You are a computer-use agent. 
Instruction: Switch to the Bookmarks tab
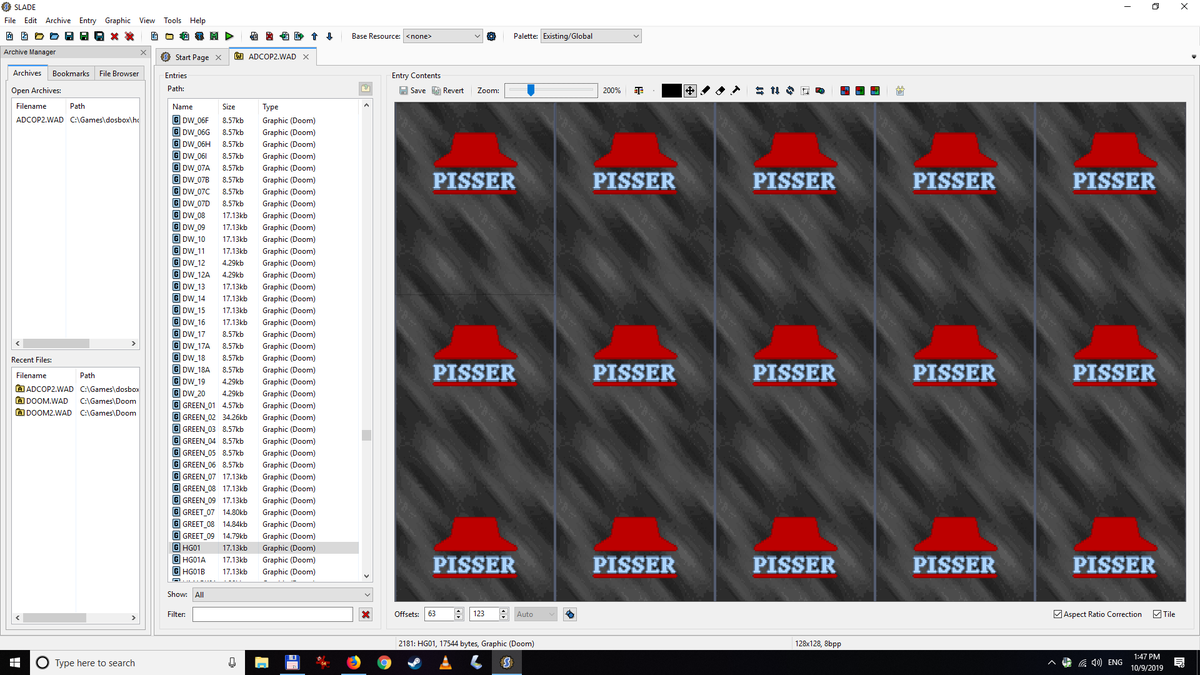[x=71, y=73]
